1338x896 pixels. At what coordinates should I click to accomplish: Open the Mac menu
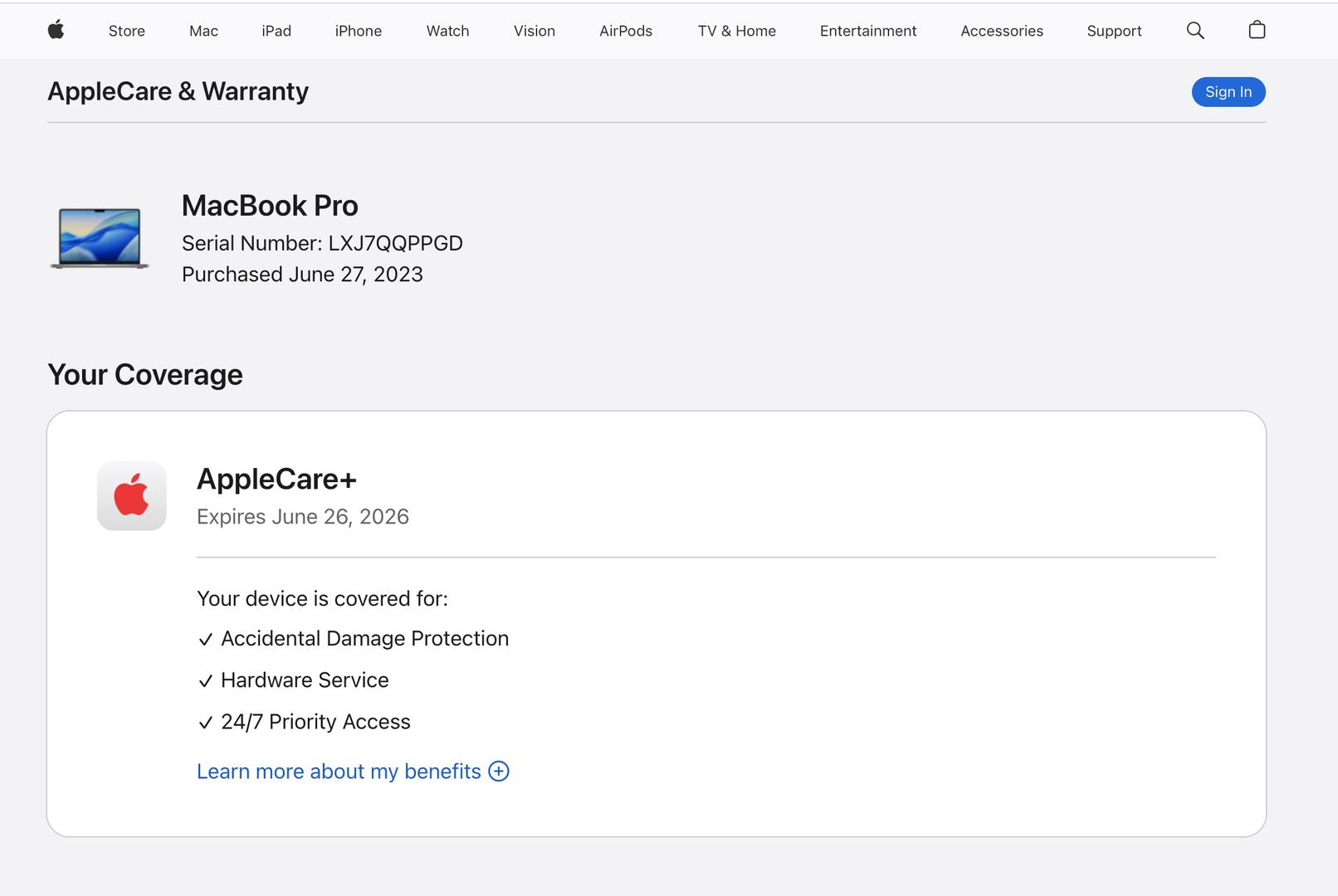click(203, 31)
